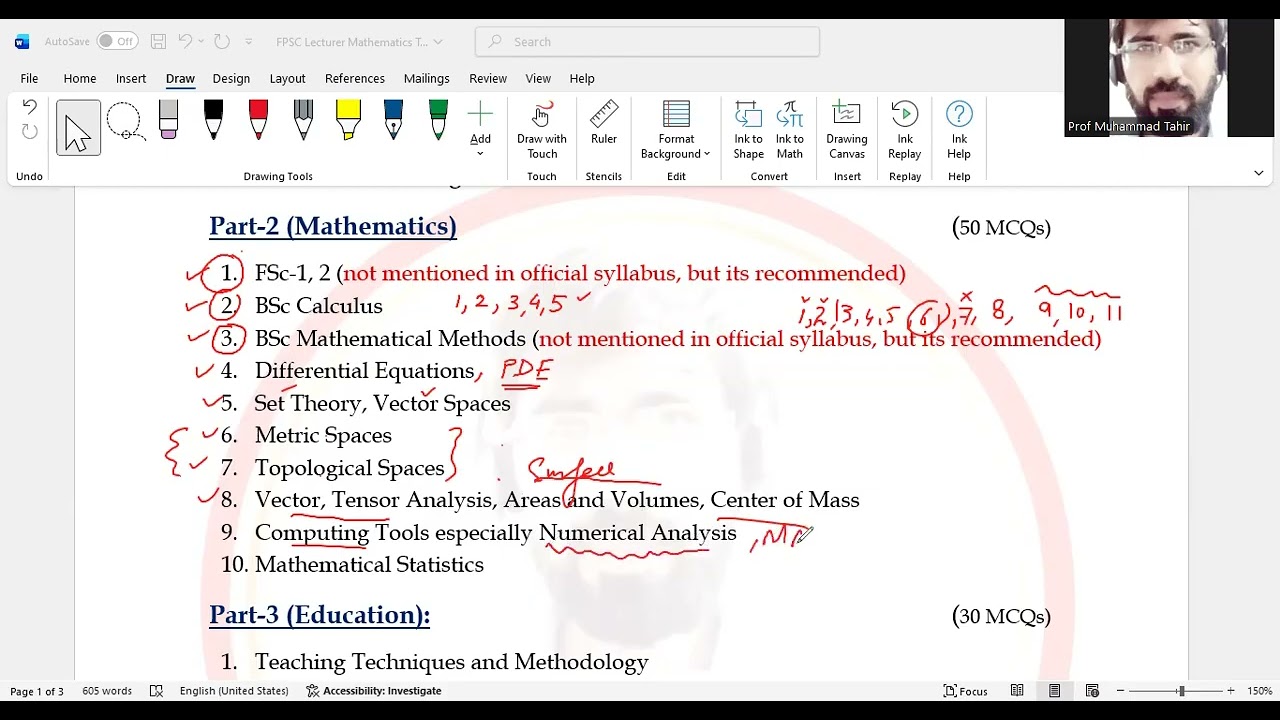1280x720 pixels.
Task: Switch to Read Mode view
Action: (1017, 691)
